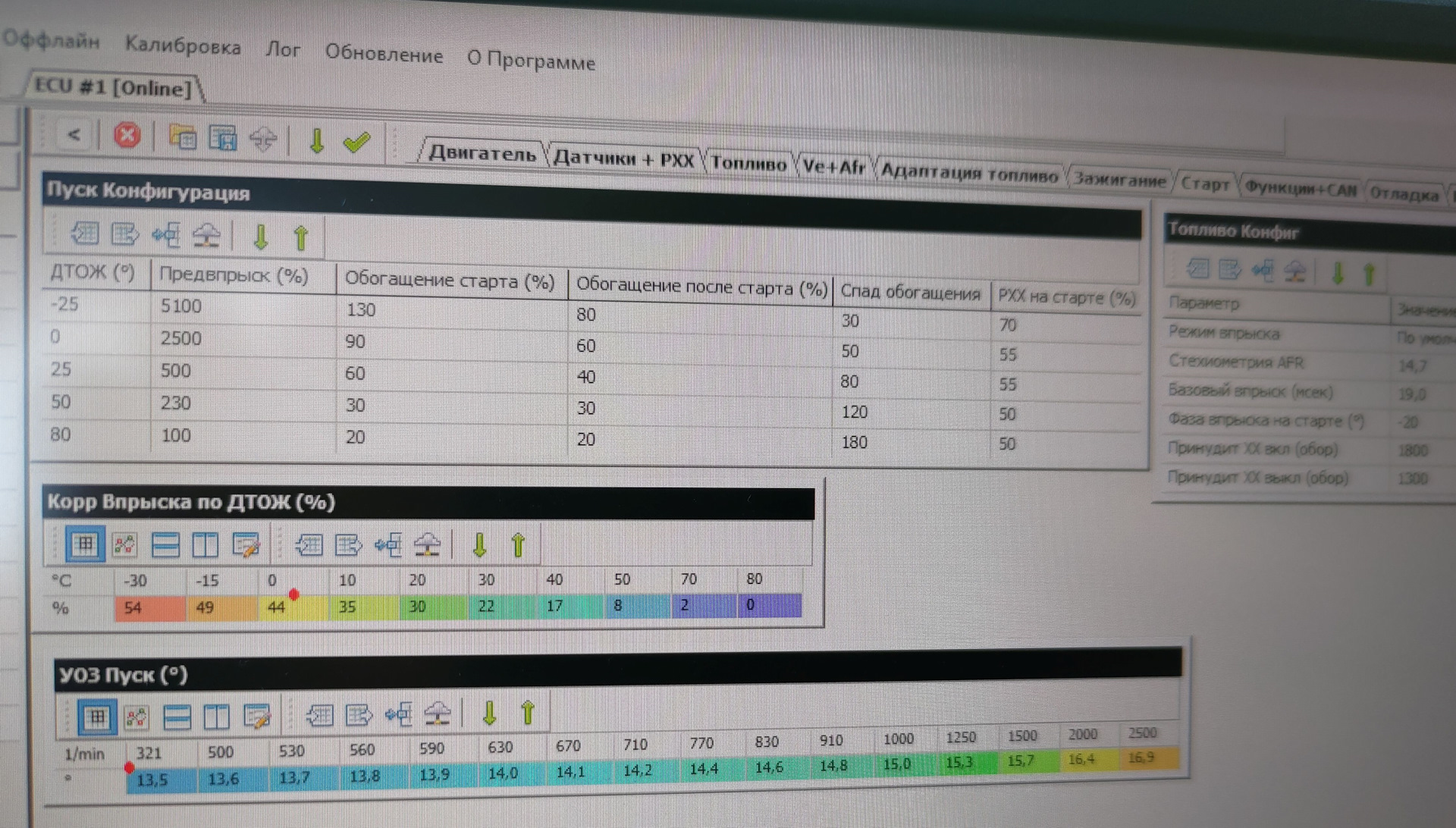Image resolution: width=1456 pixels, height=828 pixels.
Task: Switch to the Зажигание tab
Action: coord(1119,180)
